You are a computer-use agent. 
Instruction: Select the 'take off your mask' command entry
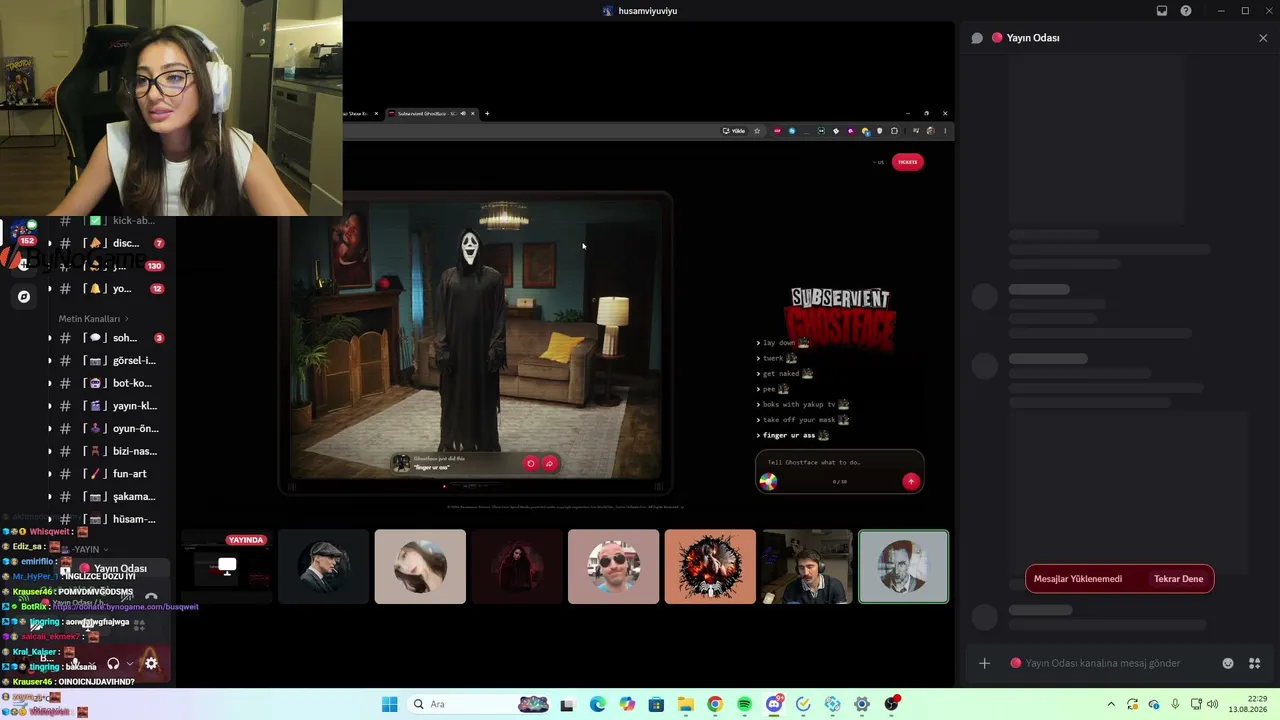803,420
